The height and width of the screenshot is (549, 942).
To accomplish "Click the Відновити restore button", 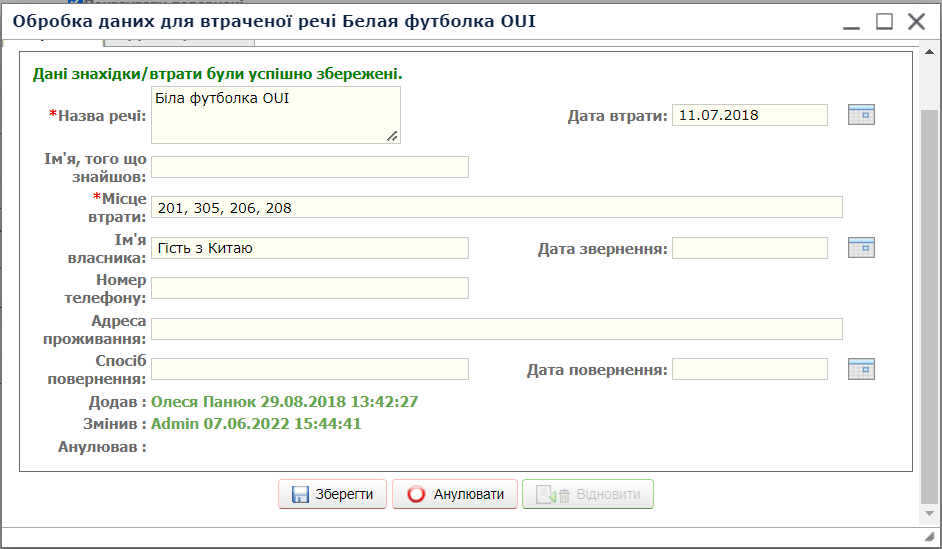I will click(x=588, y=495).
